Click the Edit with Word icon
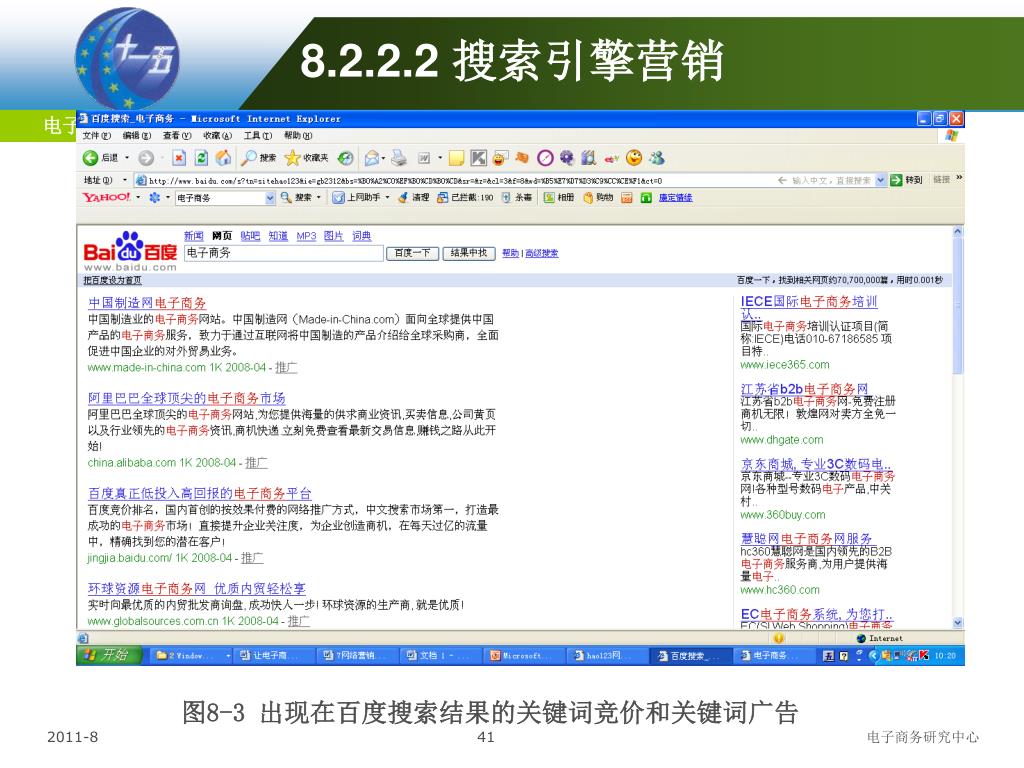Viewport: 1024px width, 768px height. (424, 158)
